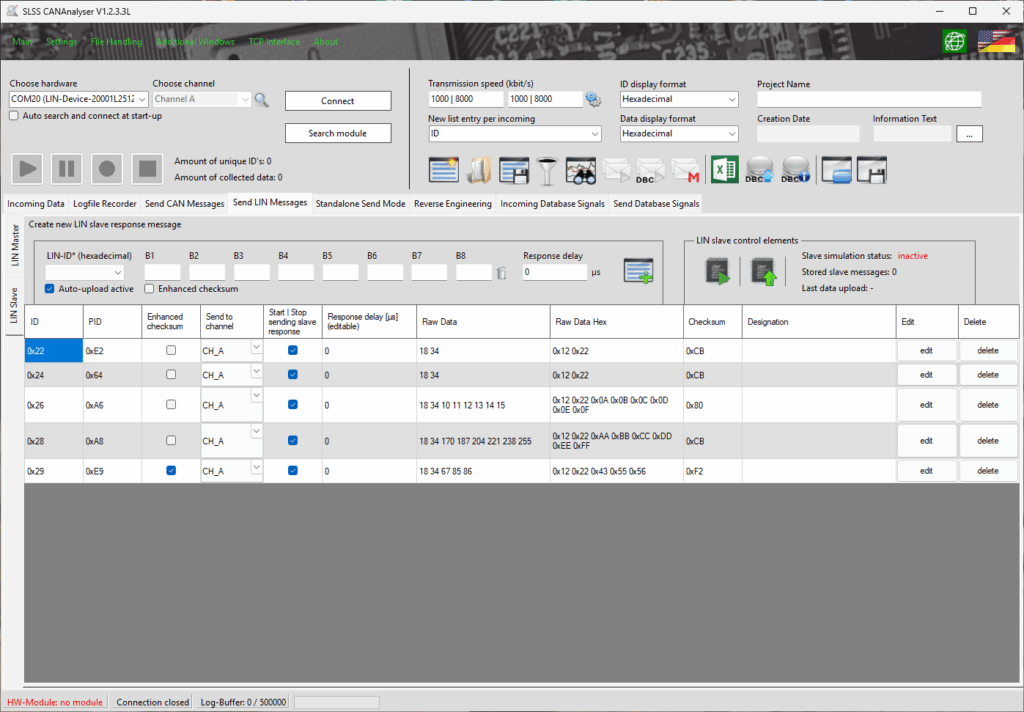Delete the 0x26 message row

(987, 405)
